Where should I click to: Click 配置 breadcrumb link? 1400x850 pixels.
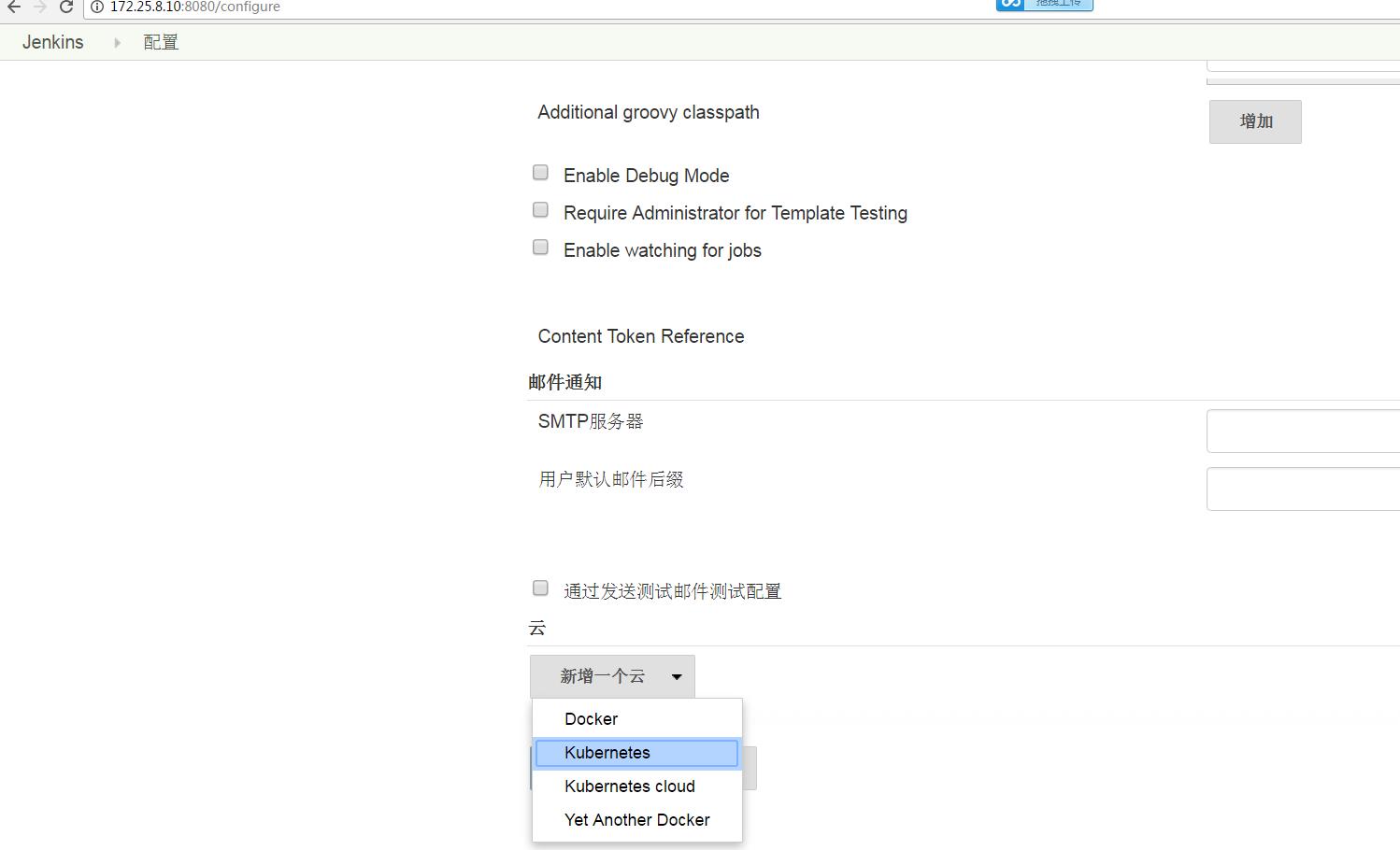161,42
